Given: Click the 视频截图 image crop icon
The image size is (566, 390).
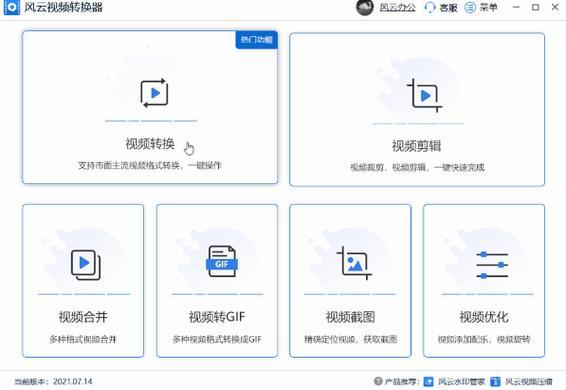Looking at the screenshot, I should 354,263.
